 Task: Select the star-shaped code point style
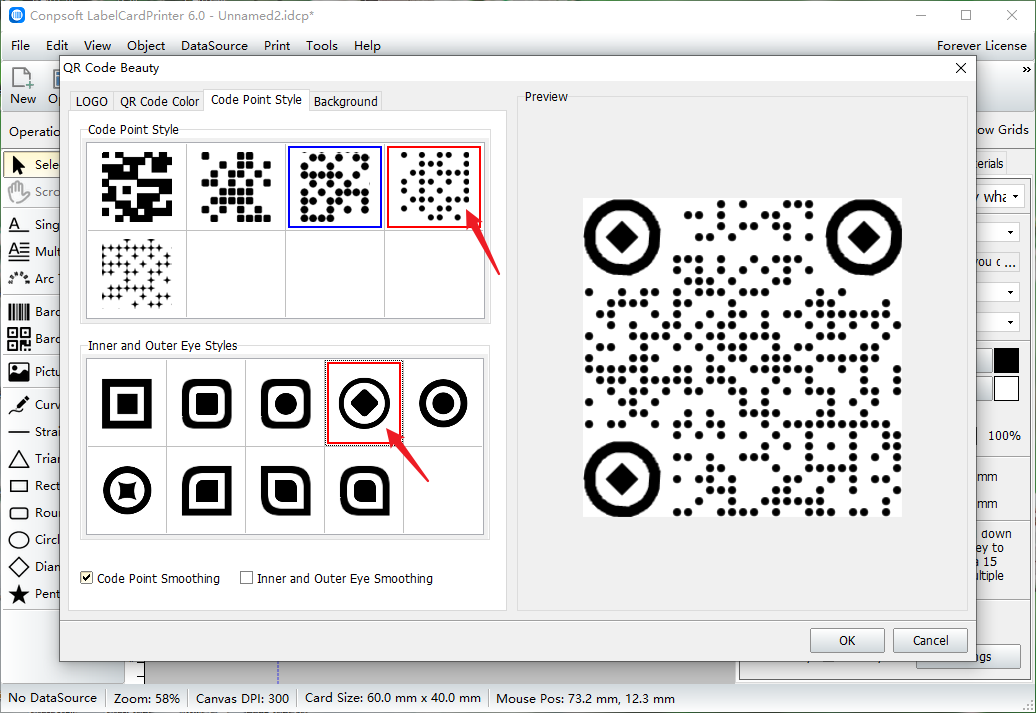pyautogui.click(x=137, y=274)
